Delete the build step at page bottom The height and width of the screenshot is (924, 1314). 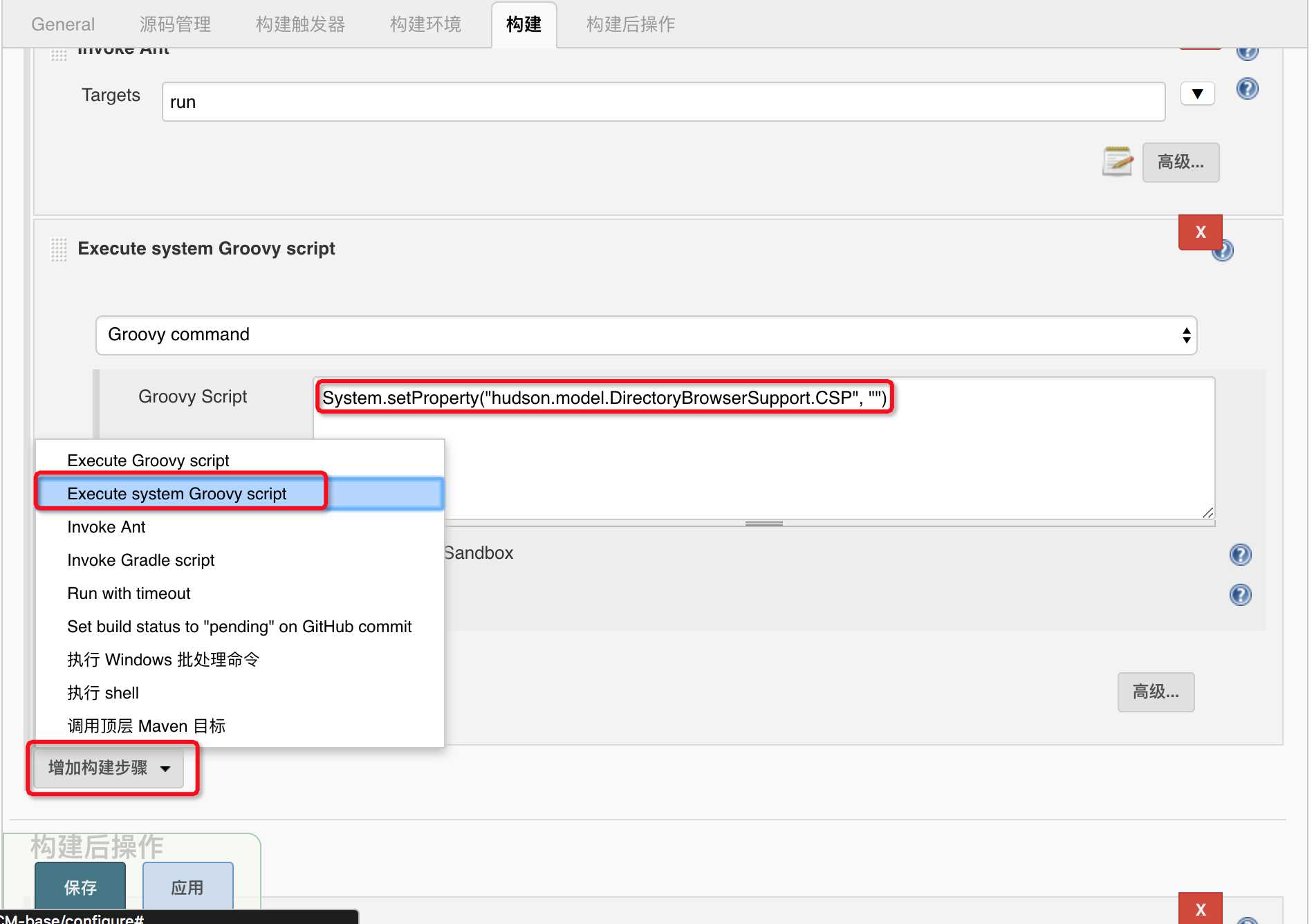(1200, 909)
